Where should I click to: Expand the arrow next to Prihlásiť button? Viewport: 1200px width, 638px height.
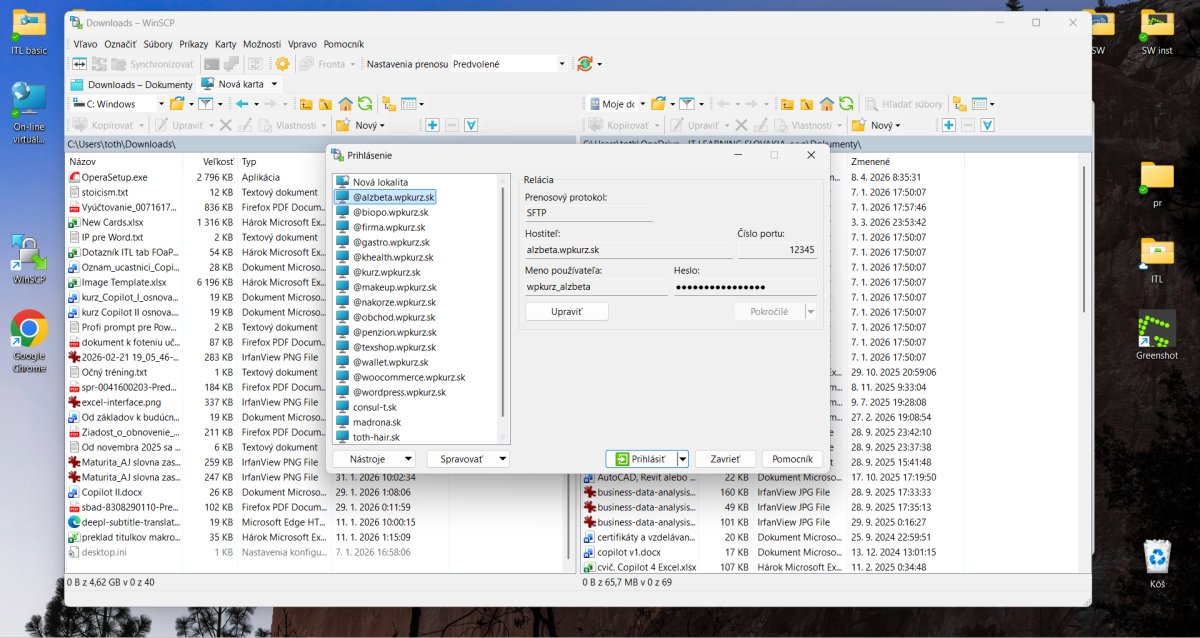tap(683, 459)
